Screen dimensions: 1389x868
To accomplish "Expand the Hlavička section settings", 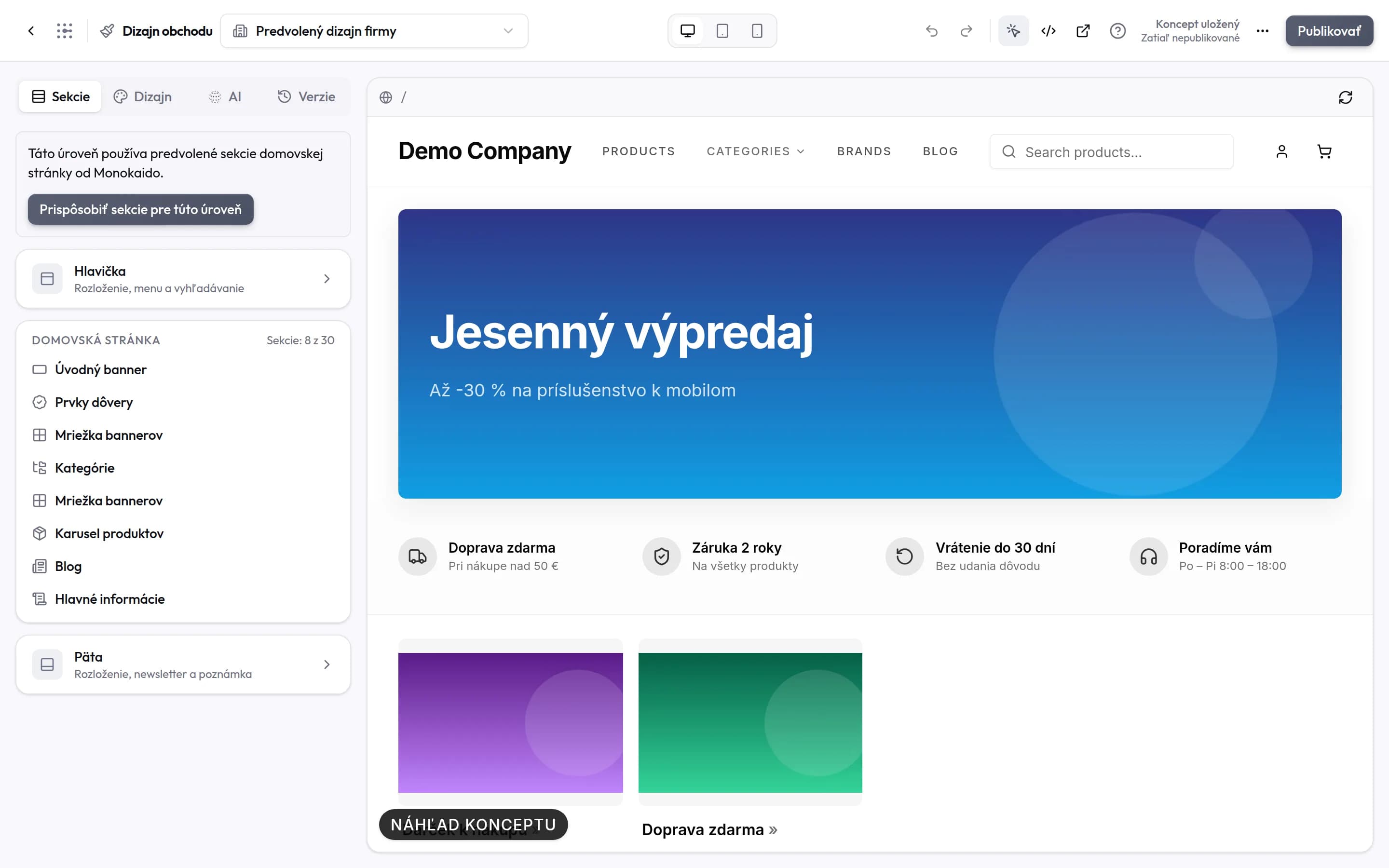I will (x=183, y=279).
